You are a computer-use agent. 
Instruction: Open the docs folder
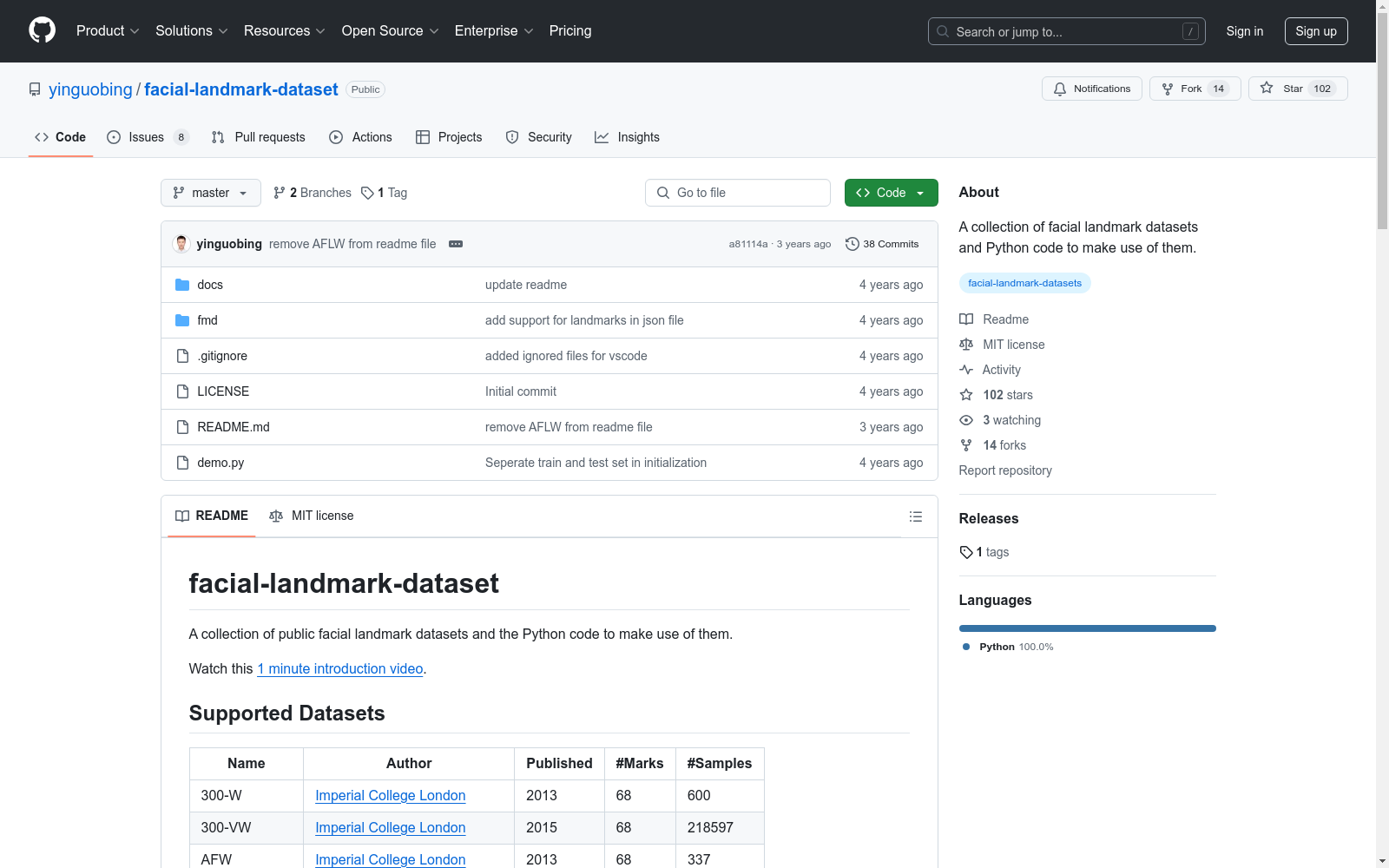210,285
